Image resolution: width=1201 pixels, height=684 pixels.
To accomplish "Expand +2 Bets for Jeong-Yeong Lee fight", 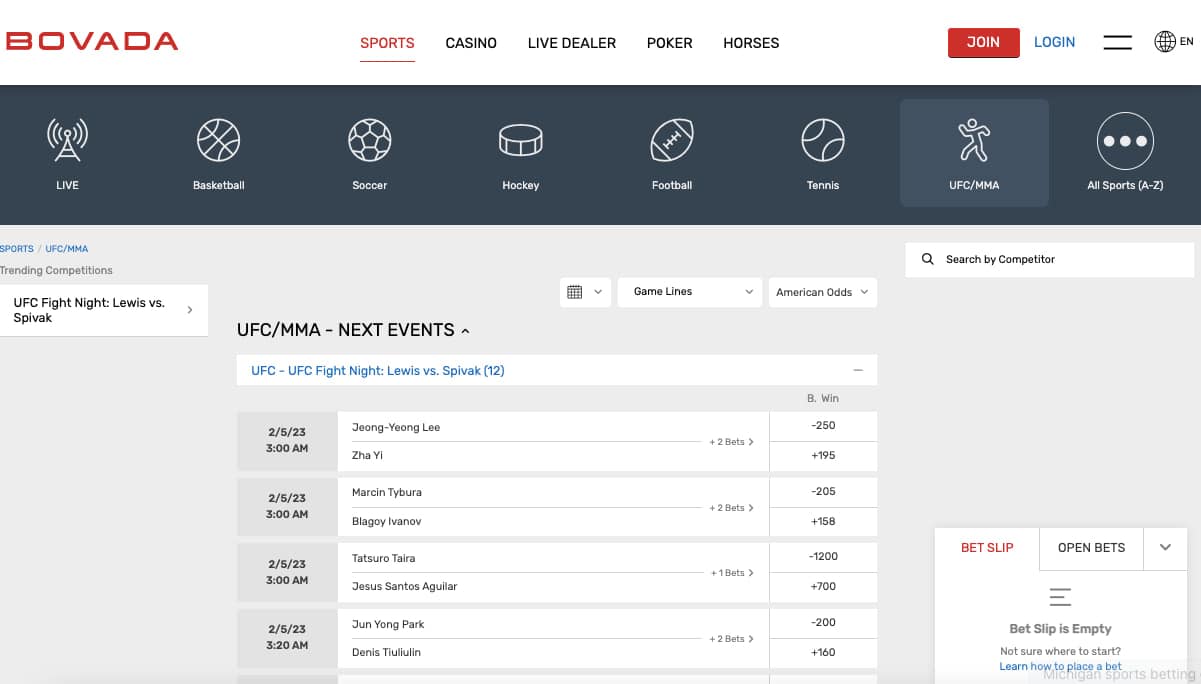I will pos(732,441).
